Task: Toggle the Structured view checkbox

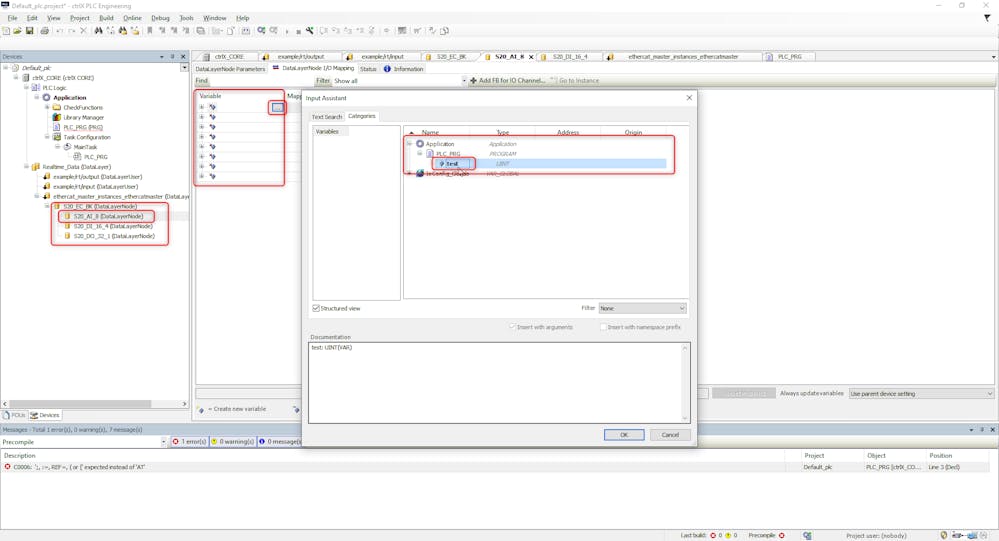Action: (x=316, y=308)
